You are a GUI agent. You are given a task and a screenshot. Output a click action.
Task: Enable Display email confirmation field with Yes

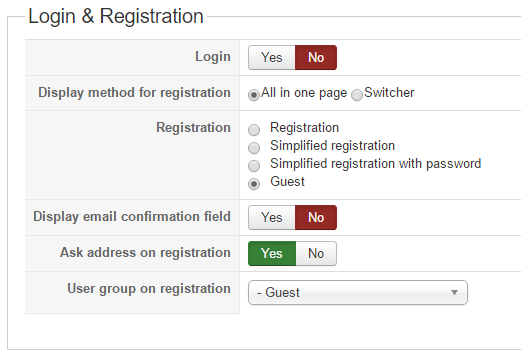[272, 217]
